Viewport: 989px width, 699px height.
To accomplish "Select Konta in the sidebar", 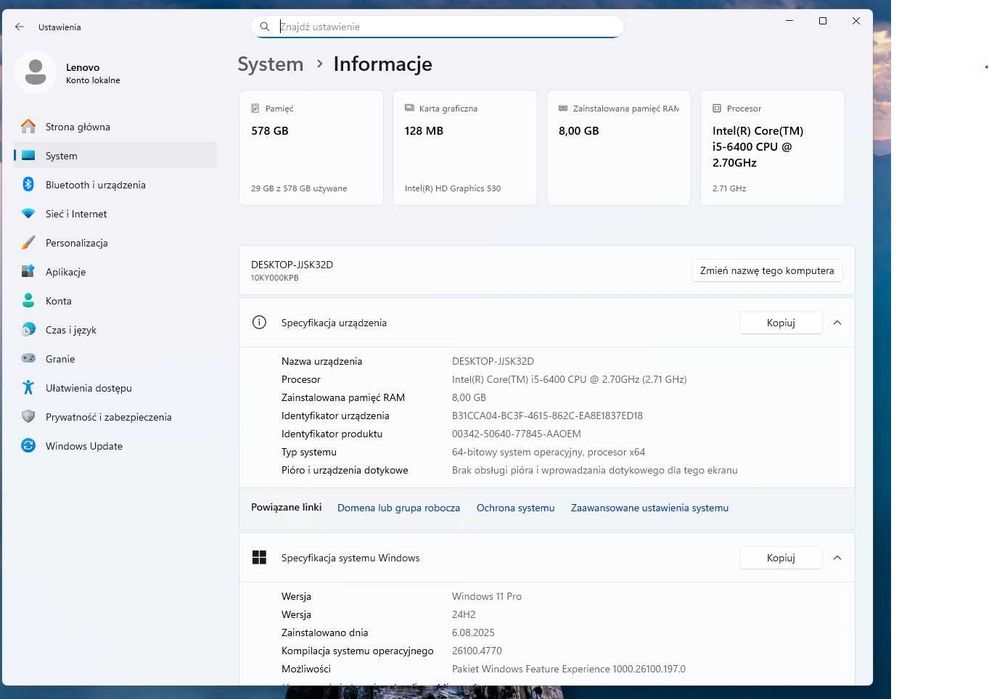I will pyautogui.click(x=115, y=301).
